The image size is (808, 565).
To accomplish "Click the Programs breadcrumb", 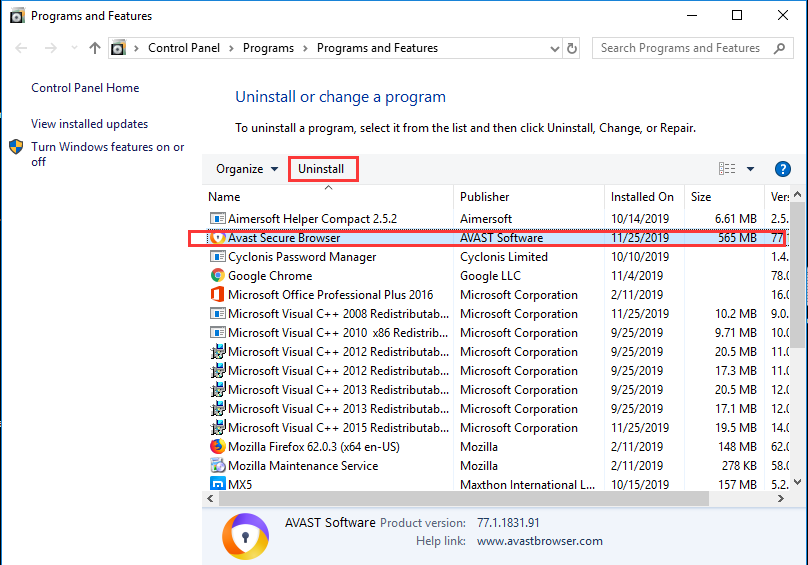I will 268,48.
